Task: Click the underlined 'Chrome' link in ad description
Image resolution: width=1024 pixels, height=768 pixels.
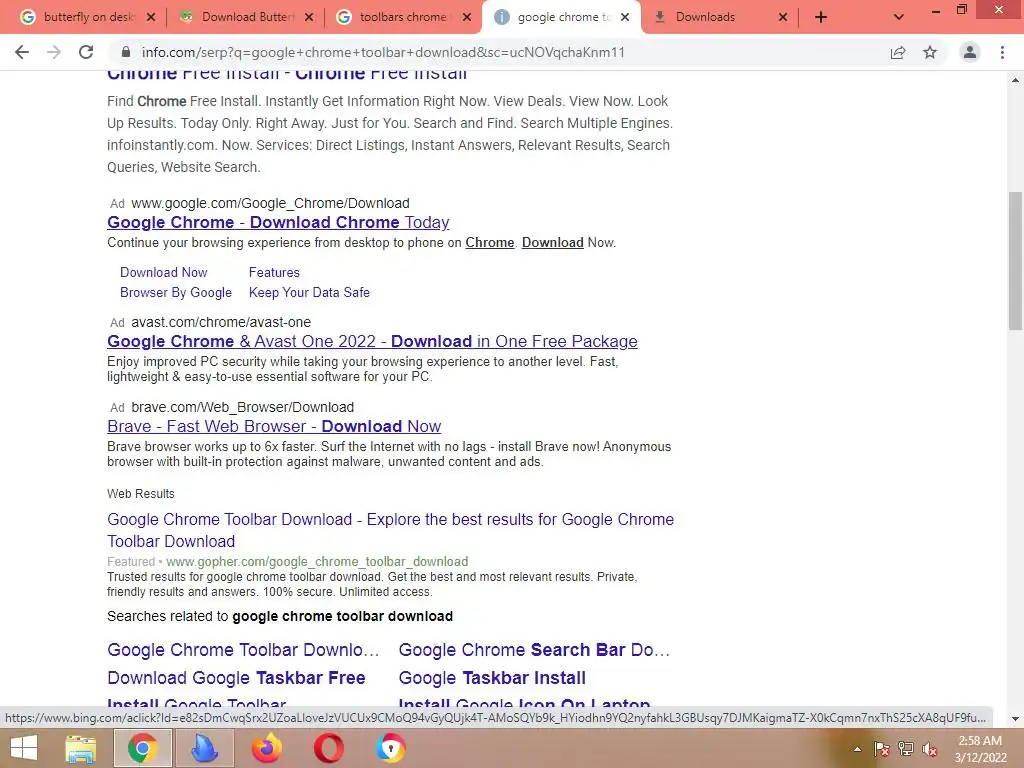Action: pos(490,242)
